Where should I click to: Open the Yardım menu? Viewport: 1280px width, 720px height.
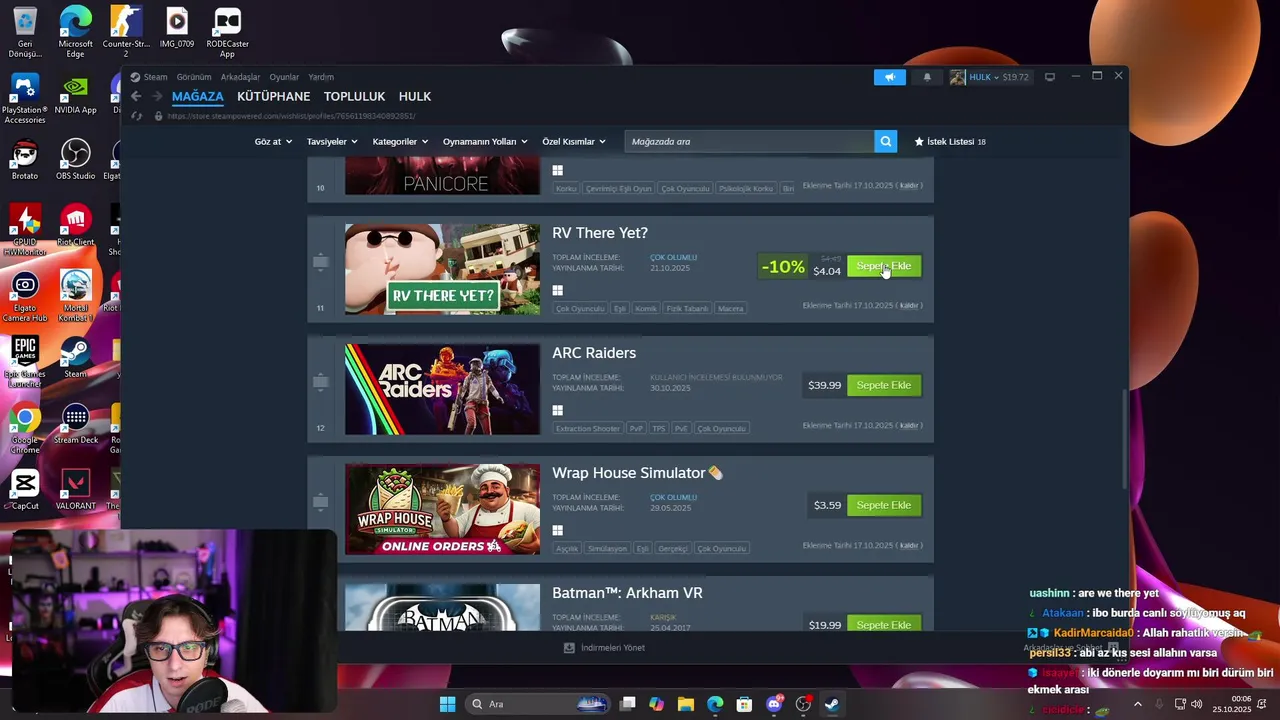321,77
